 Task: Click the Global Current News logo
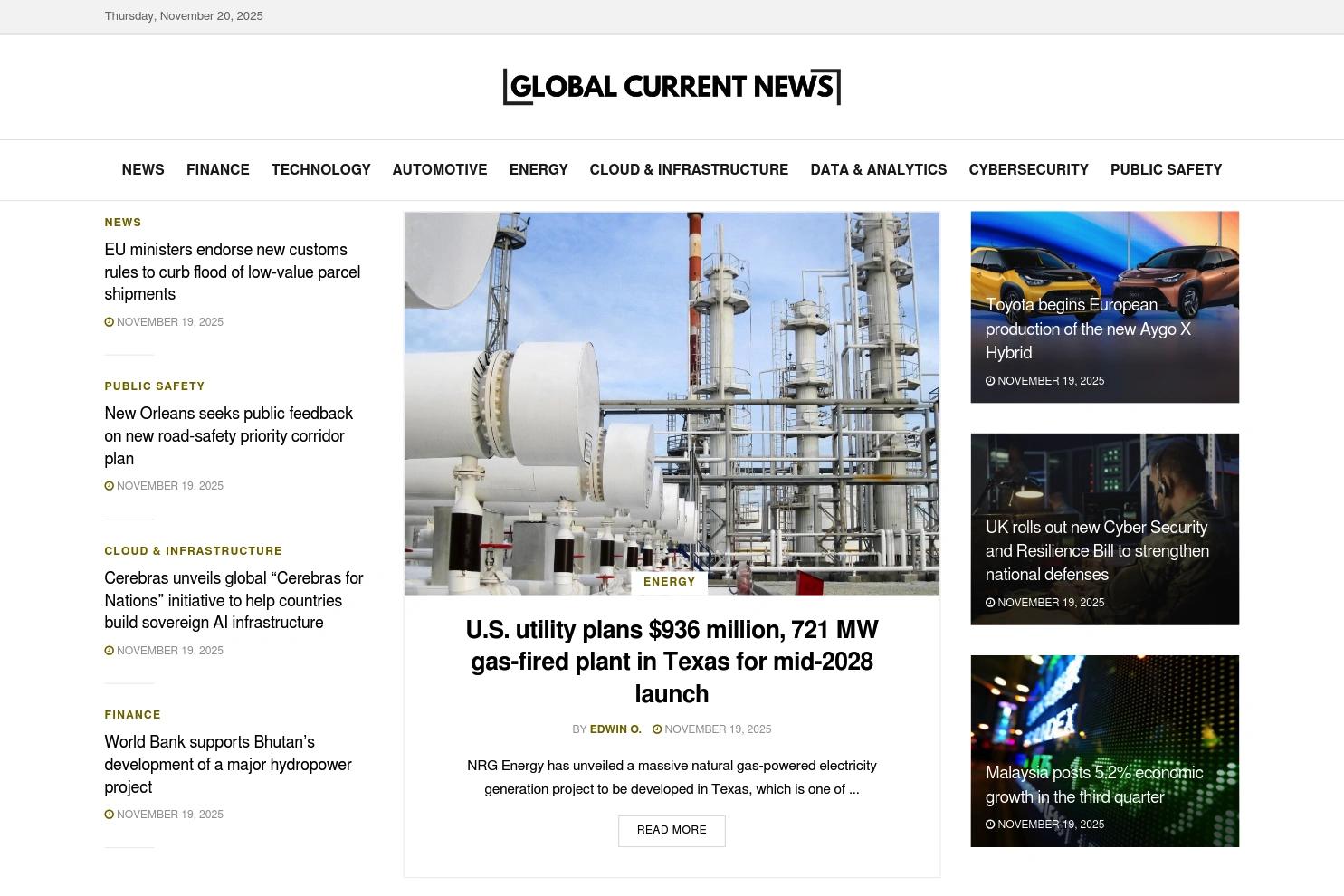coord(672,87)
